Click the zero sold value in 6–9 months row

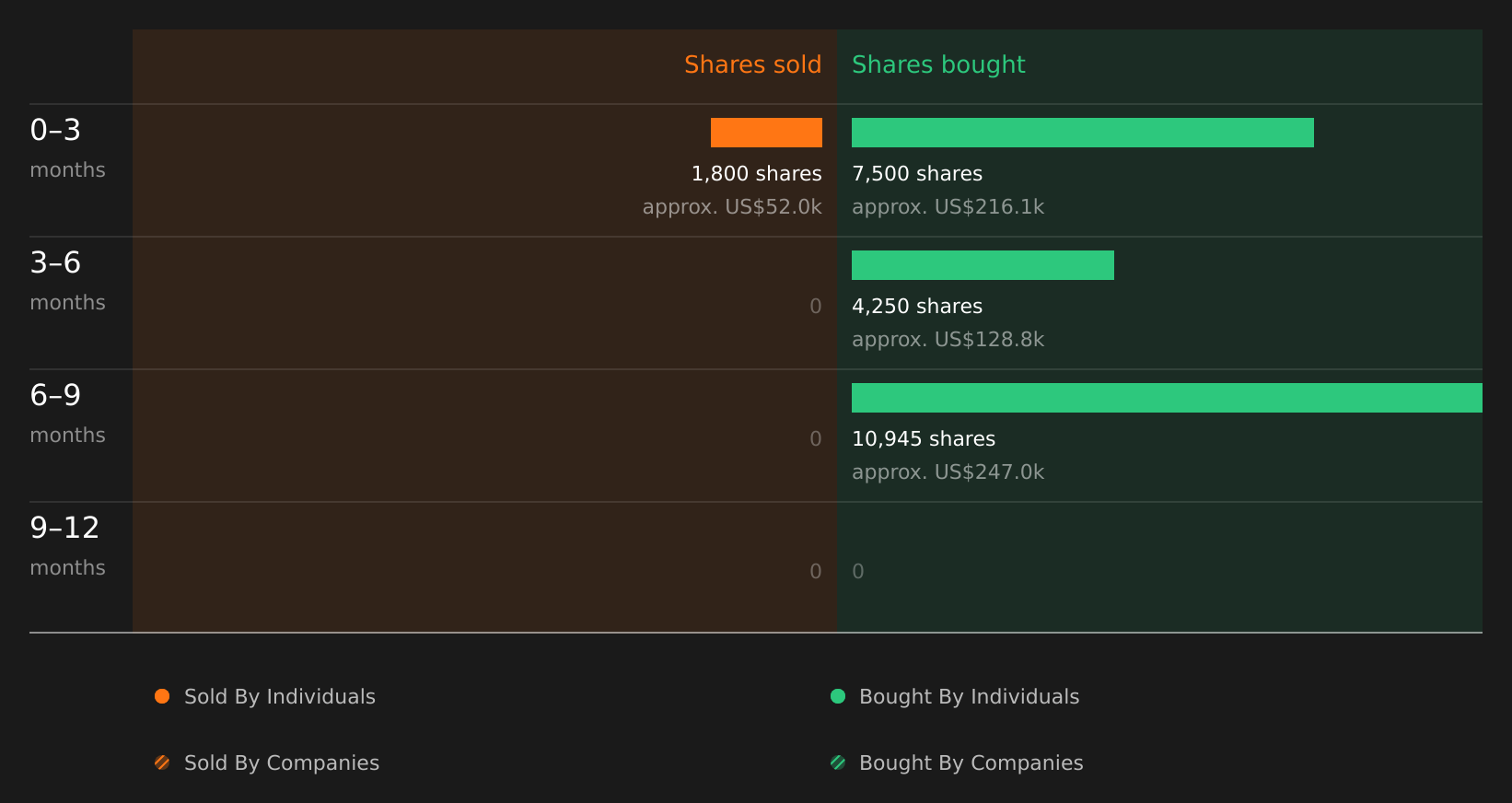click(x=816, y=439)
